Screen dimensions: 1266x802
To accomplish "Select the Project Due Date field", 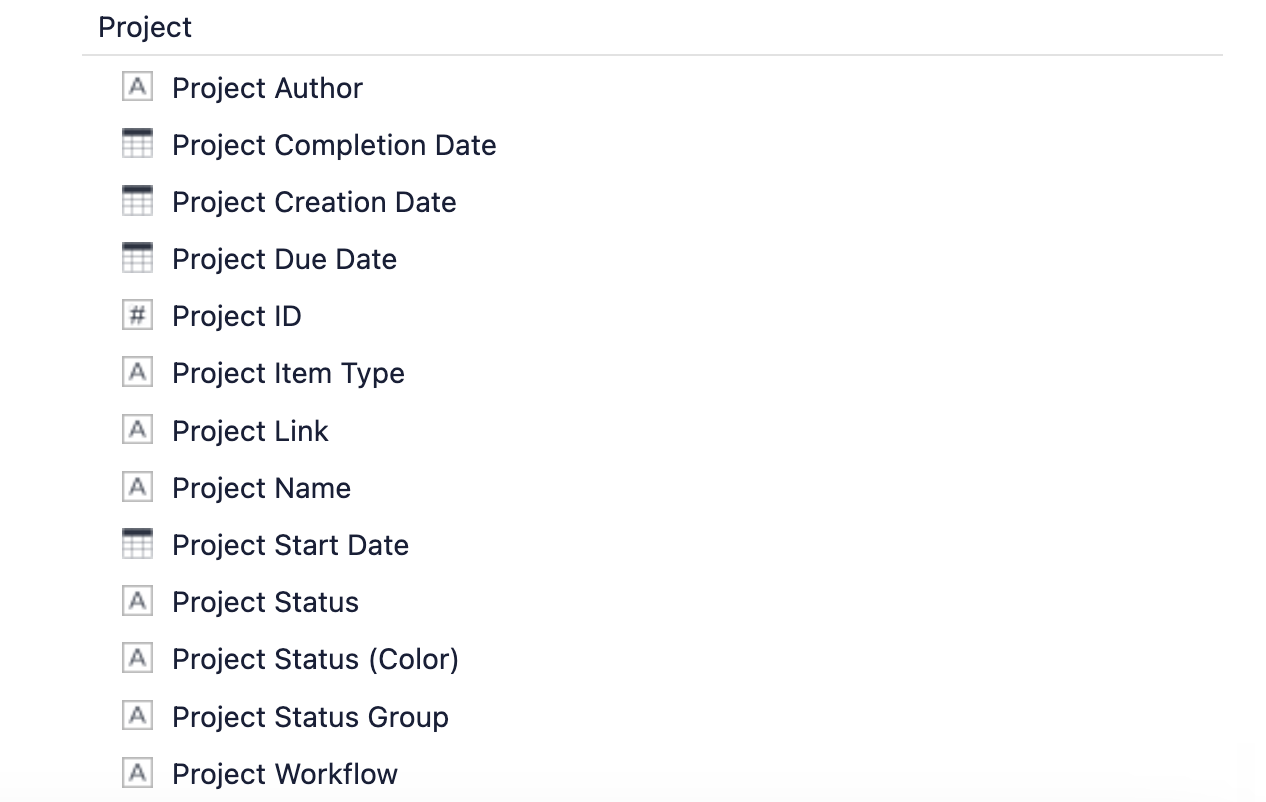I will point(284,259).
